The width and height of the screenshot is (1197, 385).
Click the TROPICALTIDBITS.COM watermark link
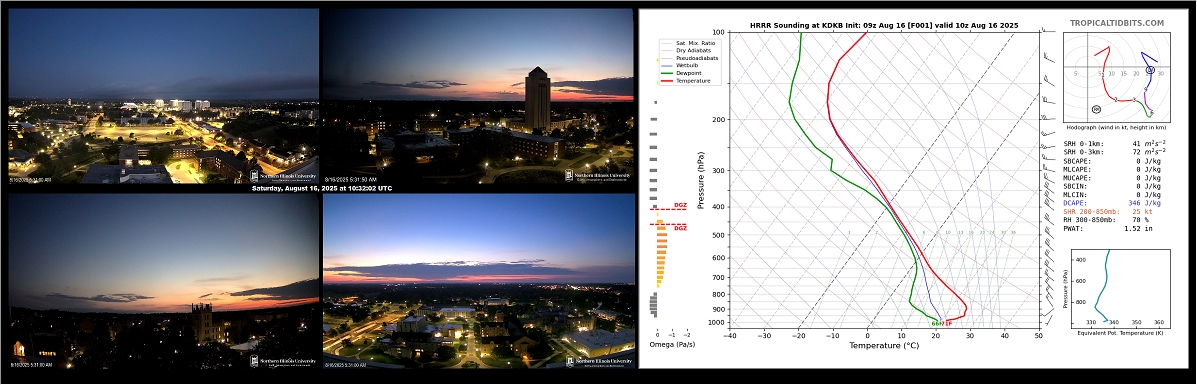[x=1117, y=24]
